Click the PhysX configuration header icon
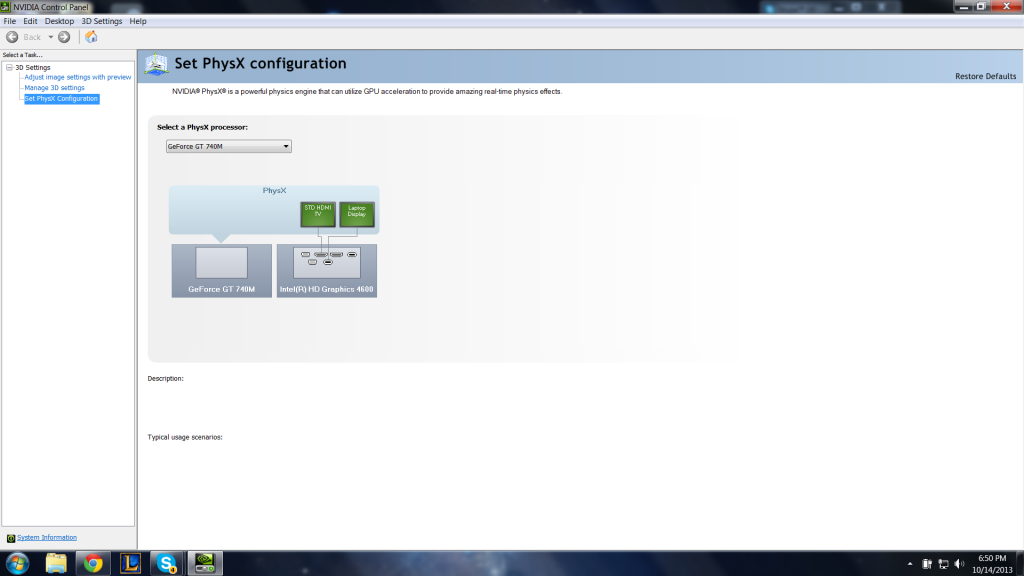 [156, 64]
